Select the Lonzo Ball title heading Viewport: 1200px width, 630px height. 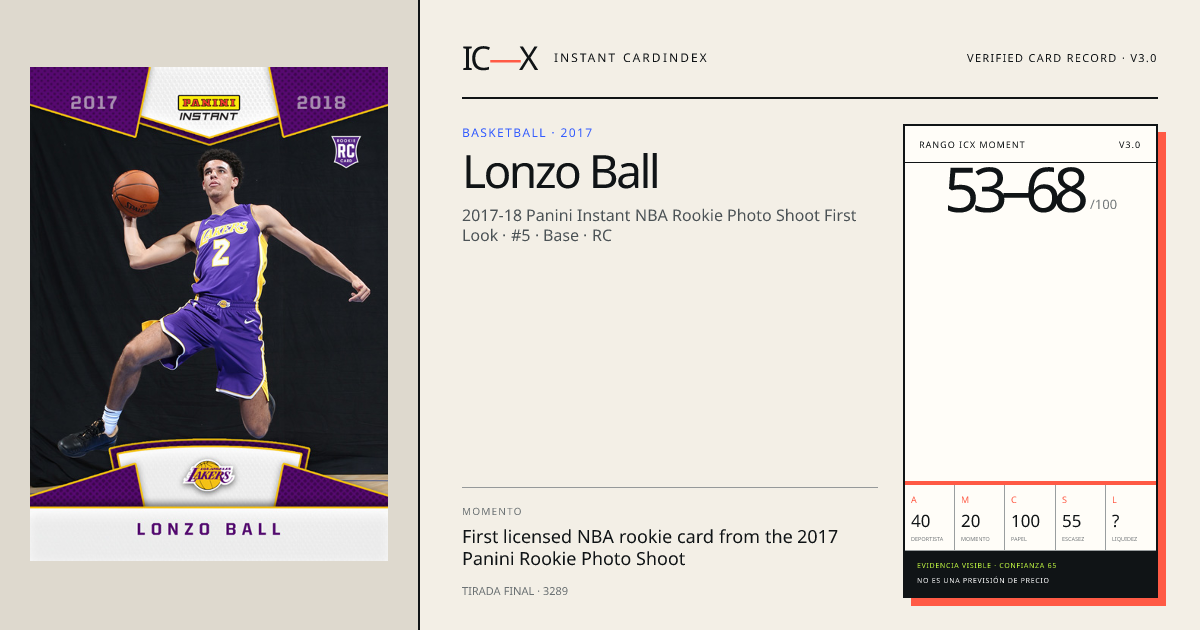point(560,173)
